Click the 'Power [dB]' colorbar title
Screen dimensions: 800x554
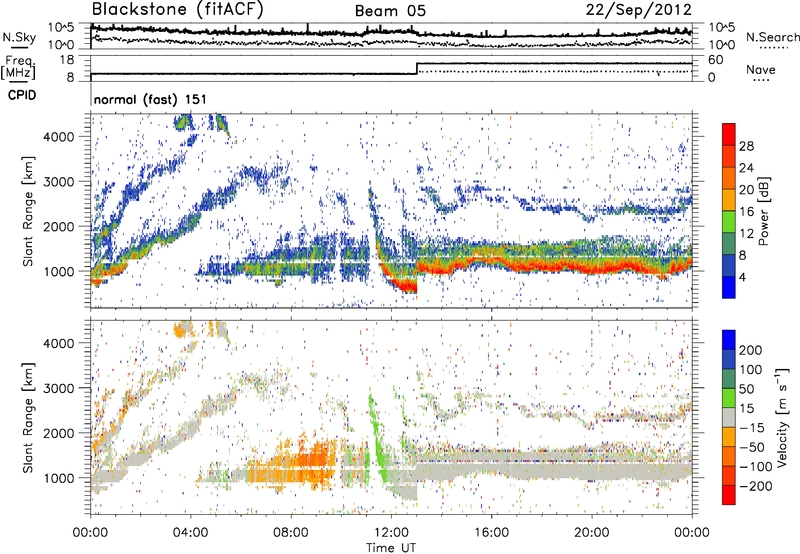764,211
